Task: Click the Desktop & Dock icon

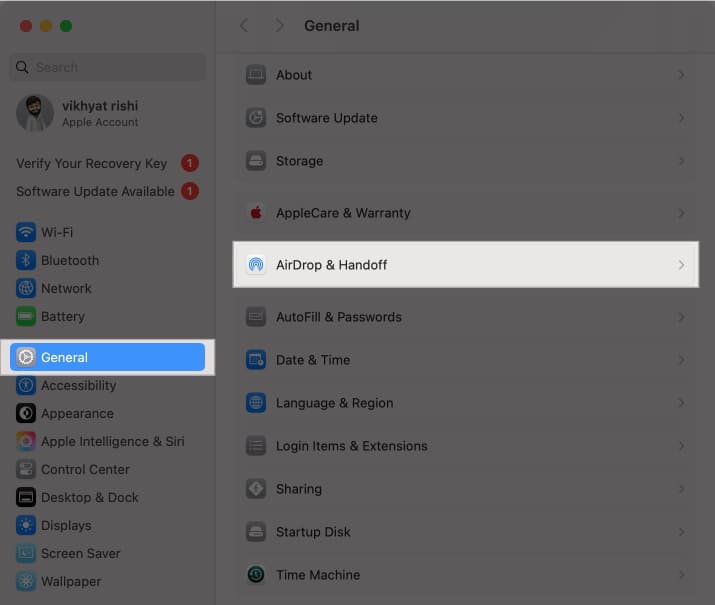Action: click(x=26, y=497)
